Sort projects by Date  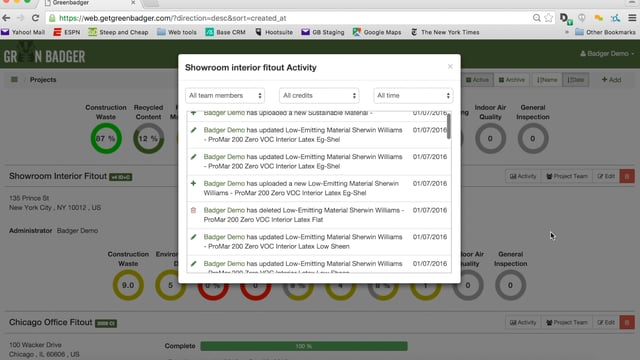pos(576,80)
